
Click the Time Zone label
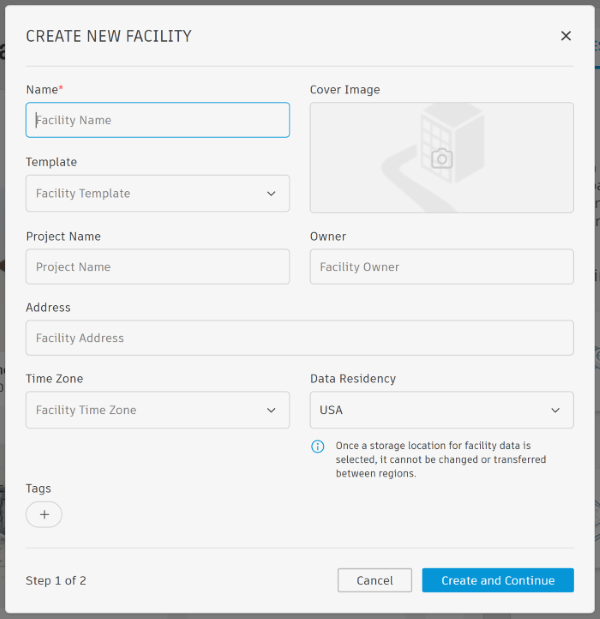click(55, 379)
